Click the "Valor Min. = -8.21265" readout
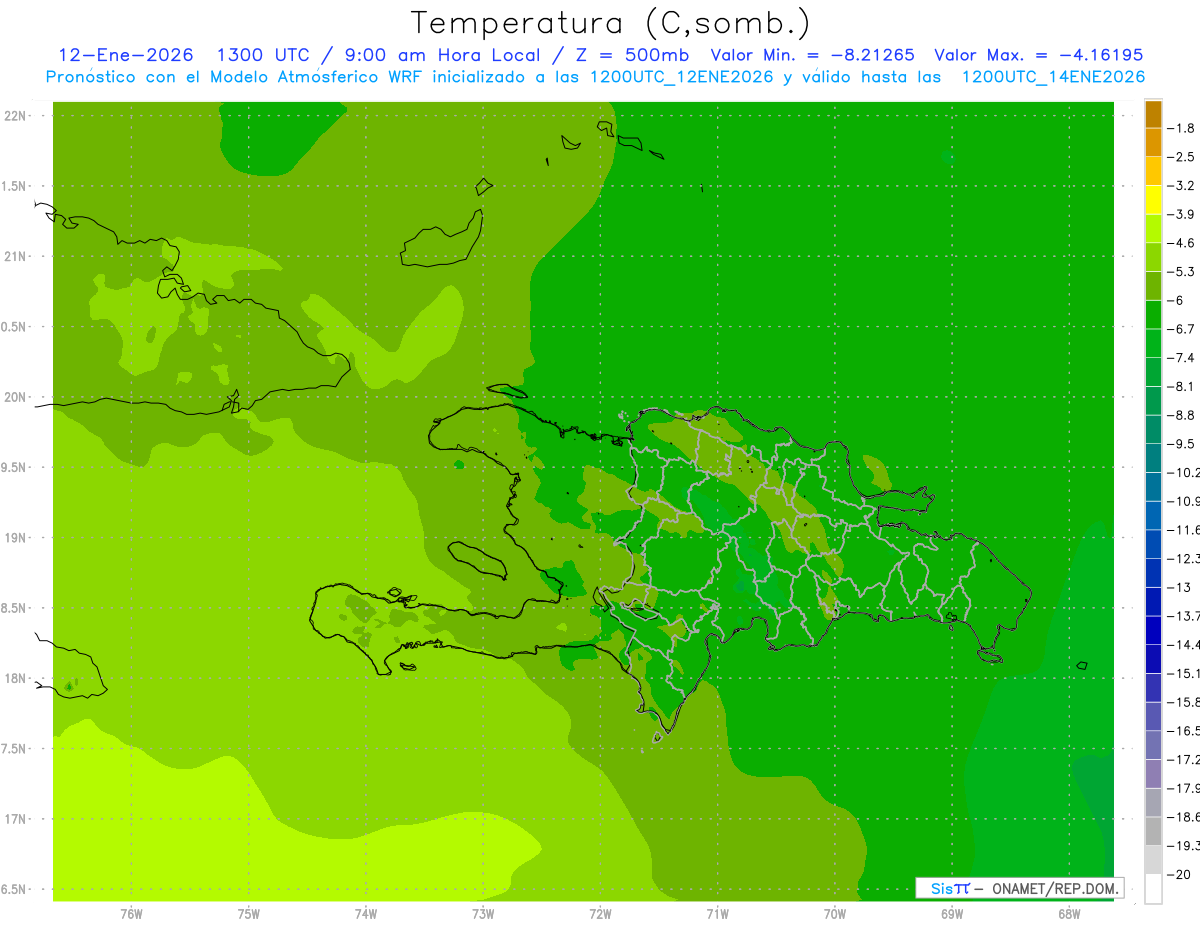The width and height of the screenshot is (1200, 927). click(x=812, y=55)
